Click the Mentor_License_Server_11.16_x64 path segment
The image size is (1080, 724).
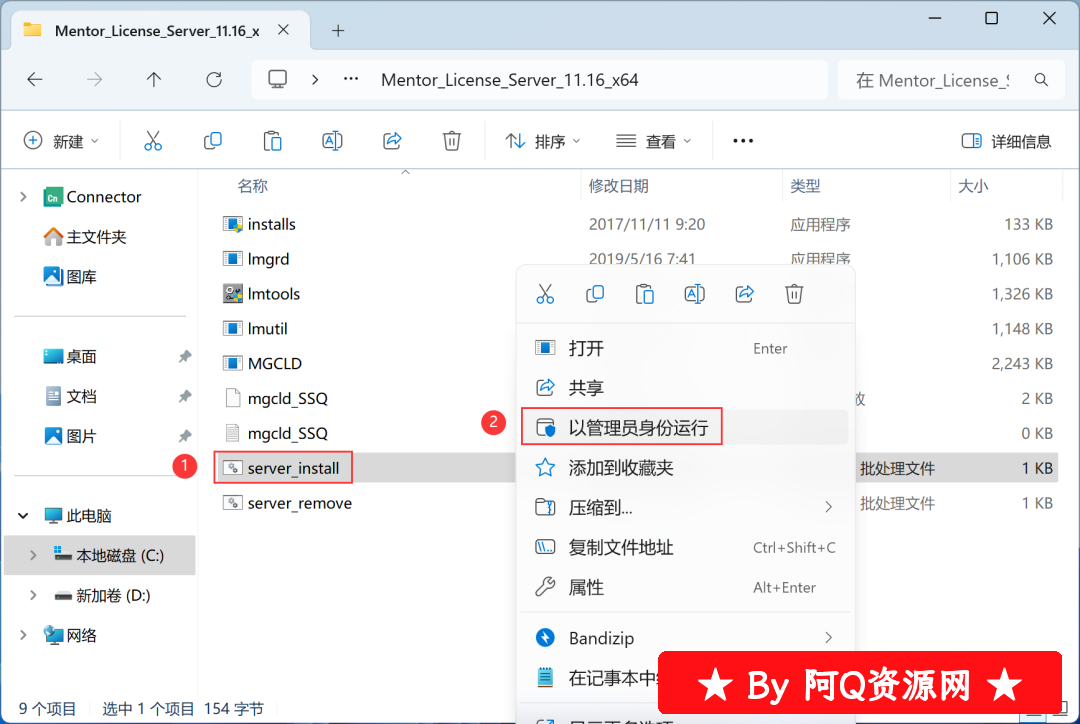(x=510, y=80)
